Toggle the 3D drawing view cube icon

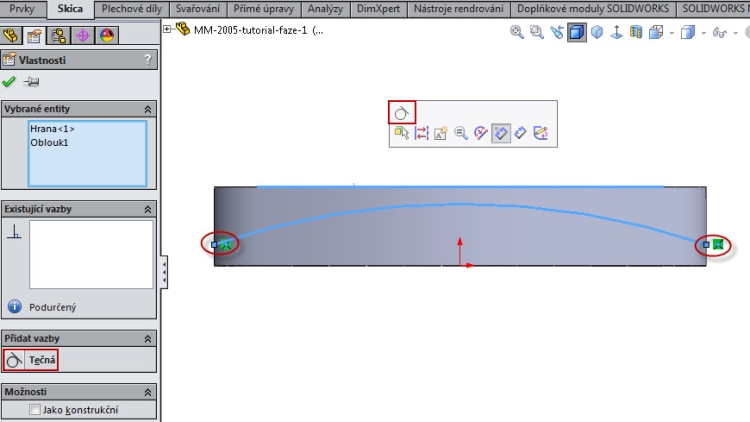point(577,32)
